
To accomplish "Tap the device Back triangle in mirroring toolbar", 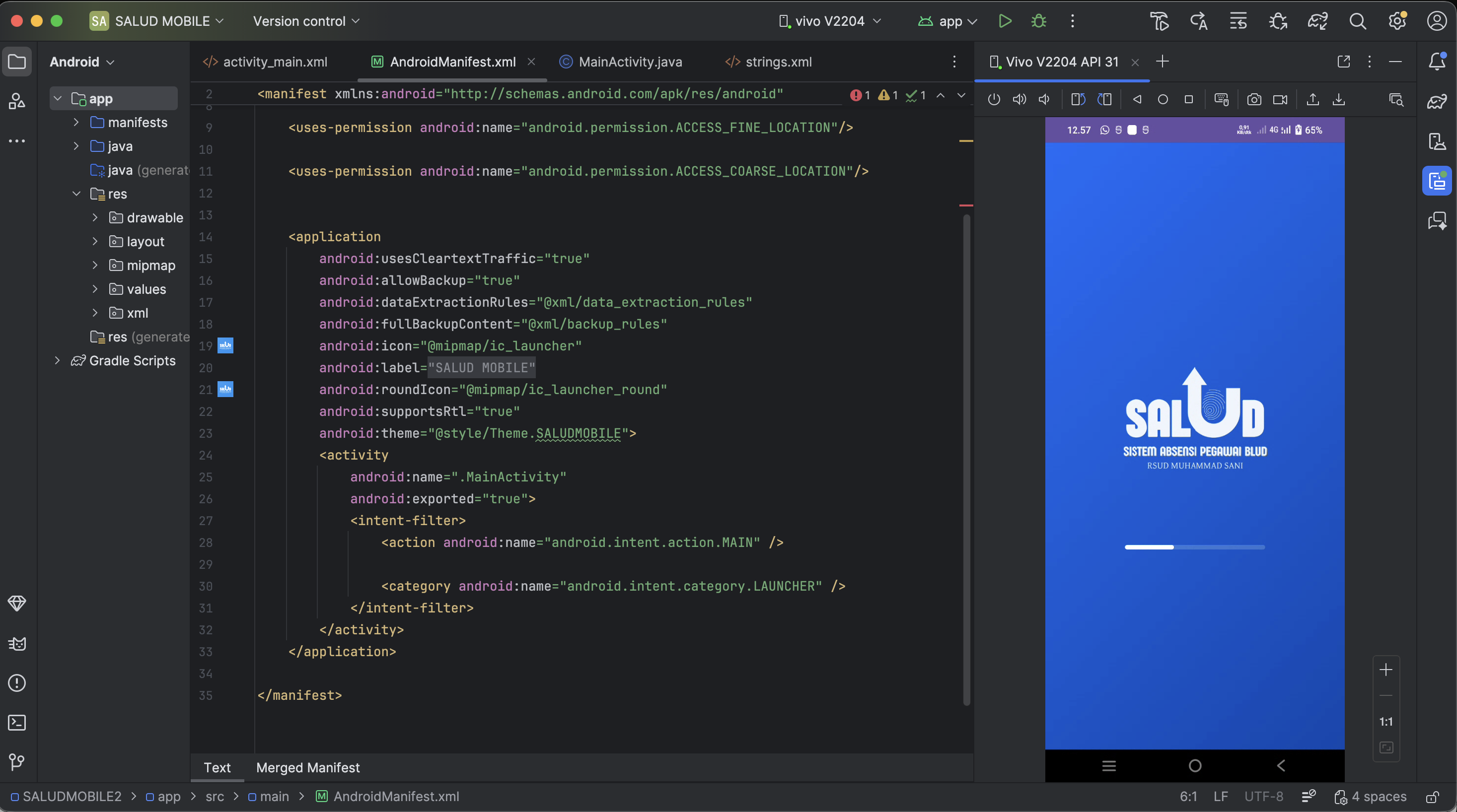I will pos(1137,100).
